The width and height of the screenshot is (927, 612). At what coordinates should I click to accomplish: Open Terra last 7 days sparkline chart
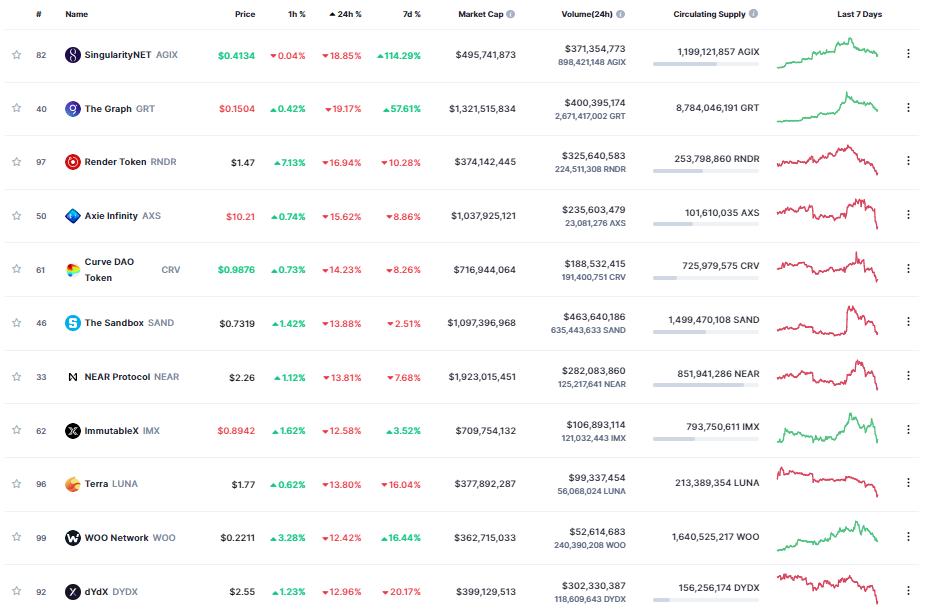(x=828, y=482)
